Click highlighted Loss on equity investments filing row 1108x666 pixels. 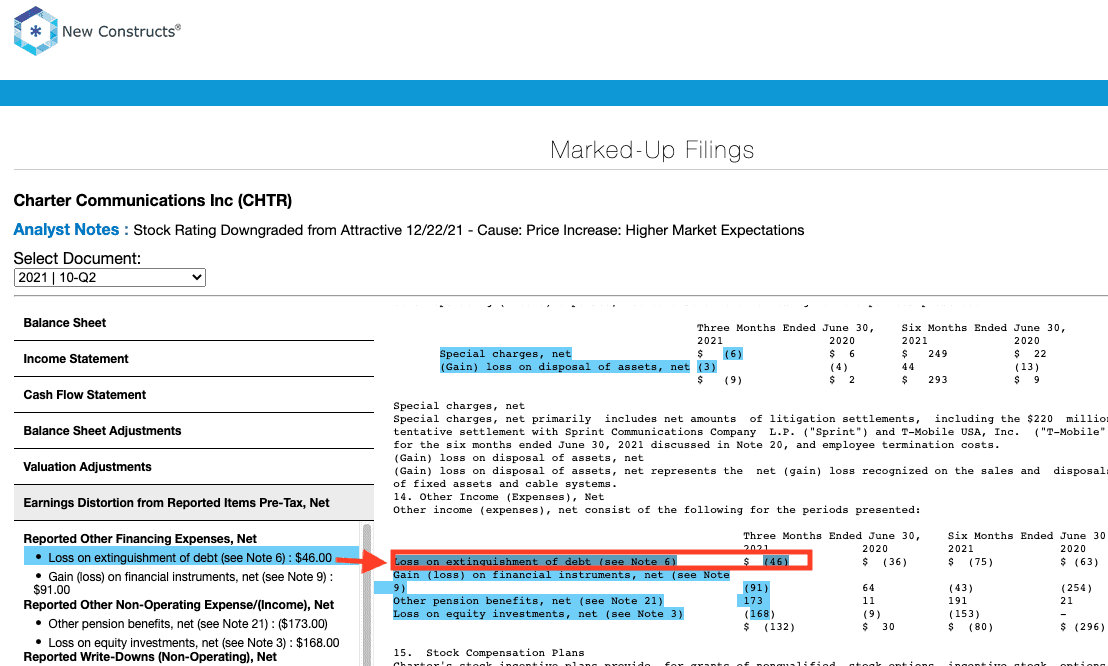pyautogui.click(x=538, y=614)
